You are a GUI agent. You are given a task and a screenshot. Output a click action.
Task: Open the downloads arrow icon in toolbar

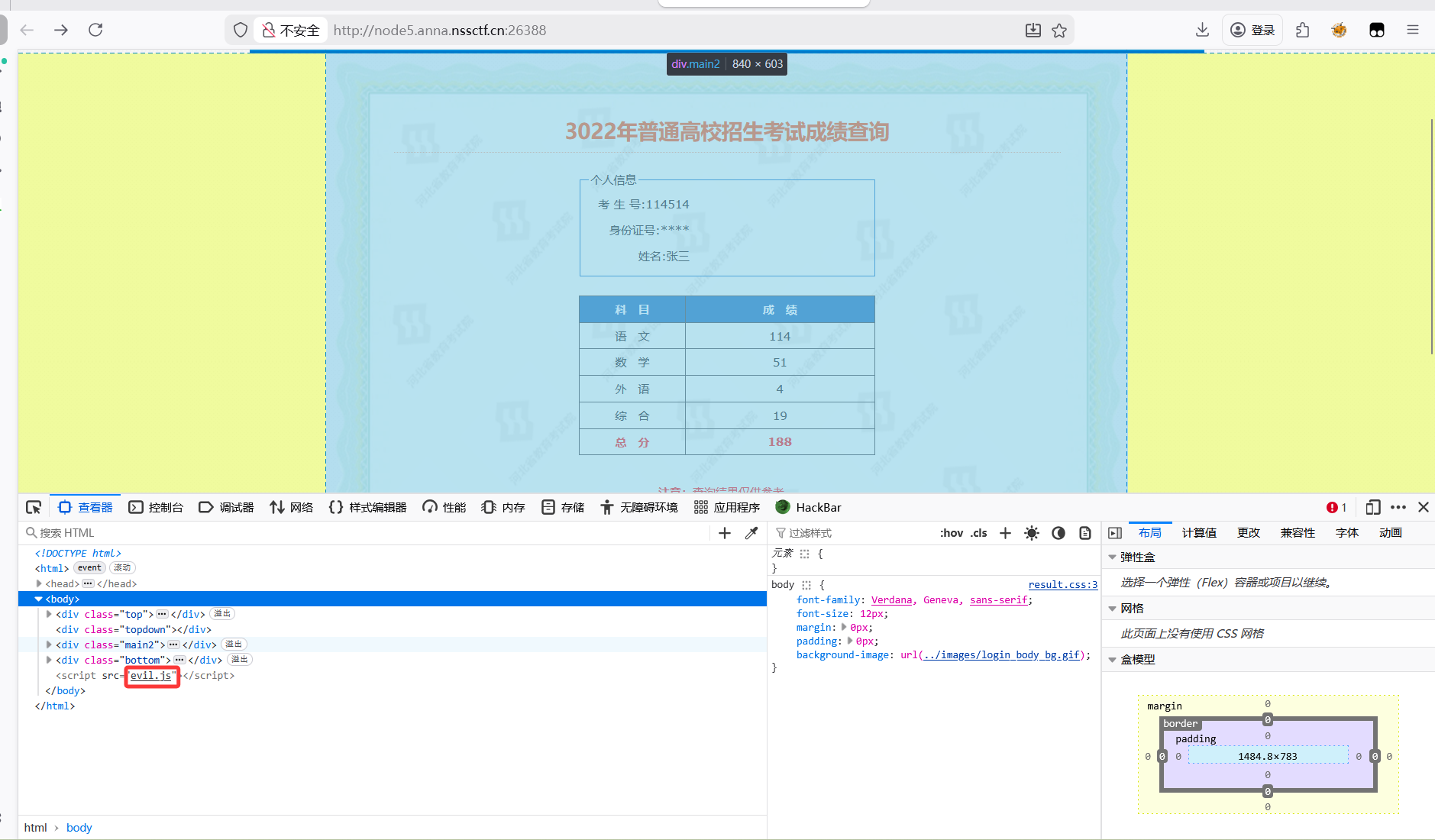pyautogui.click(x=1202, y=30)
